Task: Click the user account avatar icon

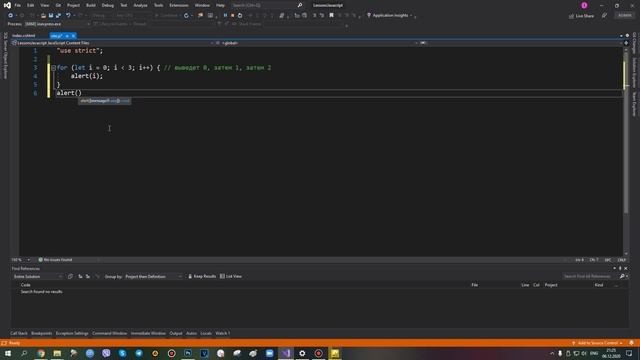Action: coord(584,5)
